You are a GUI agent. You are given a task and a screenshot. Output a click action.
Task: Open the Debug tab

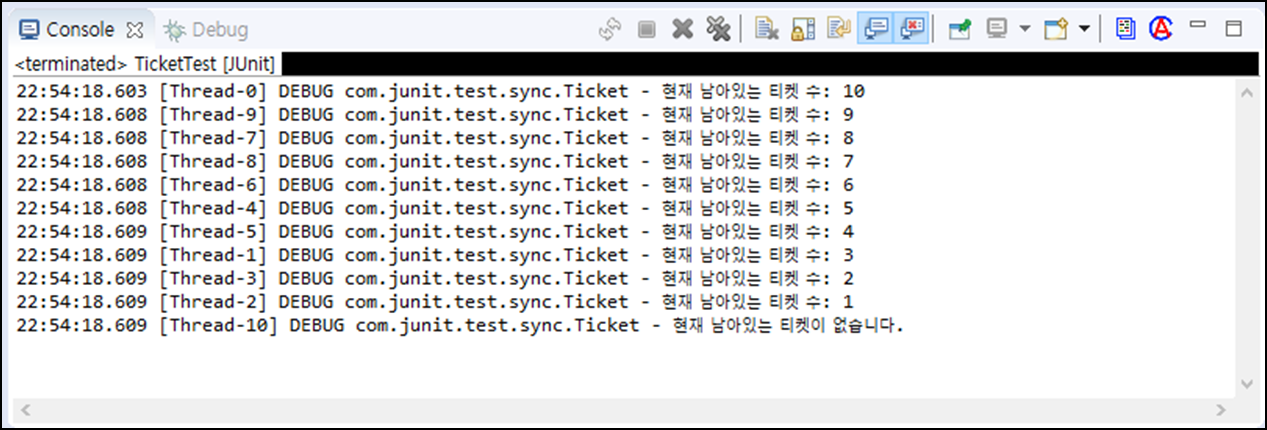(x=206, y=30)
